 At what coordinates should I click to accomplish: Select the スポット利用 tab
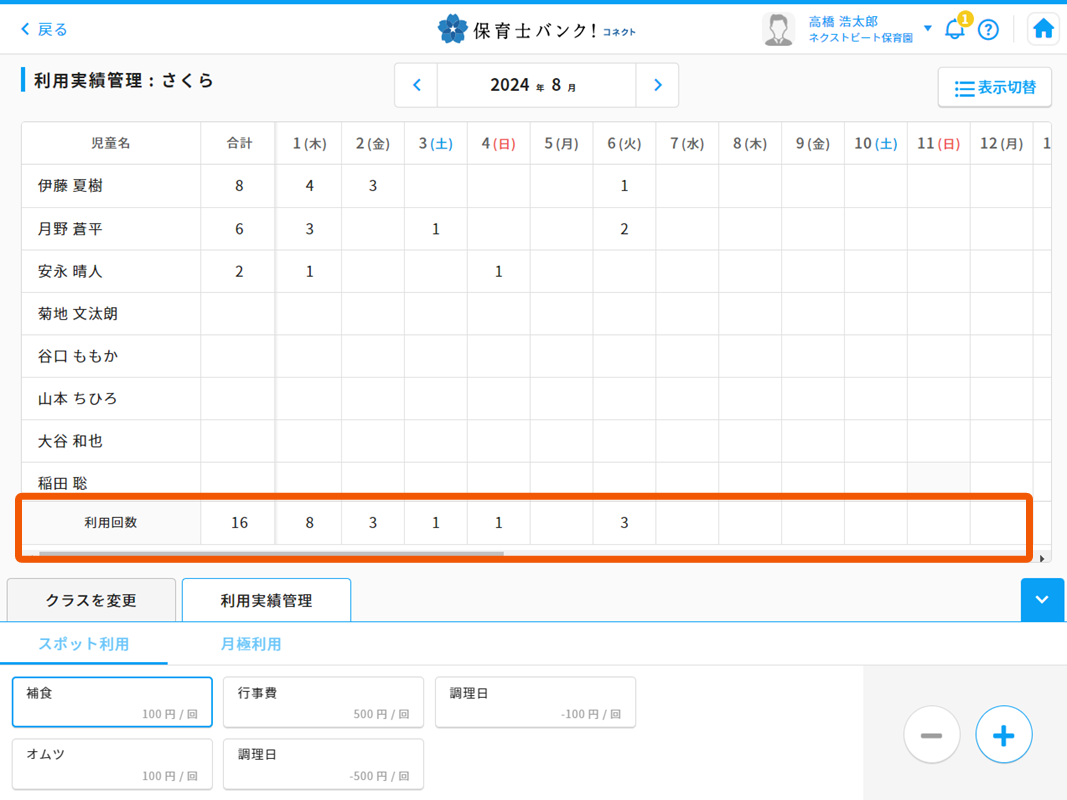[x=83, y=645]
